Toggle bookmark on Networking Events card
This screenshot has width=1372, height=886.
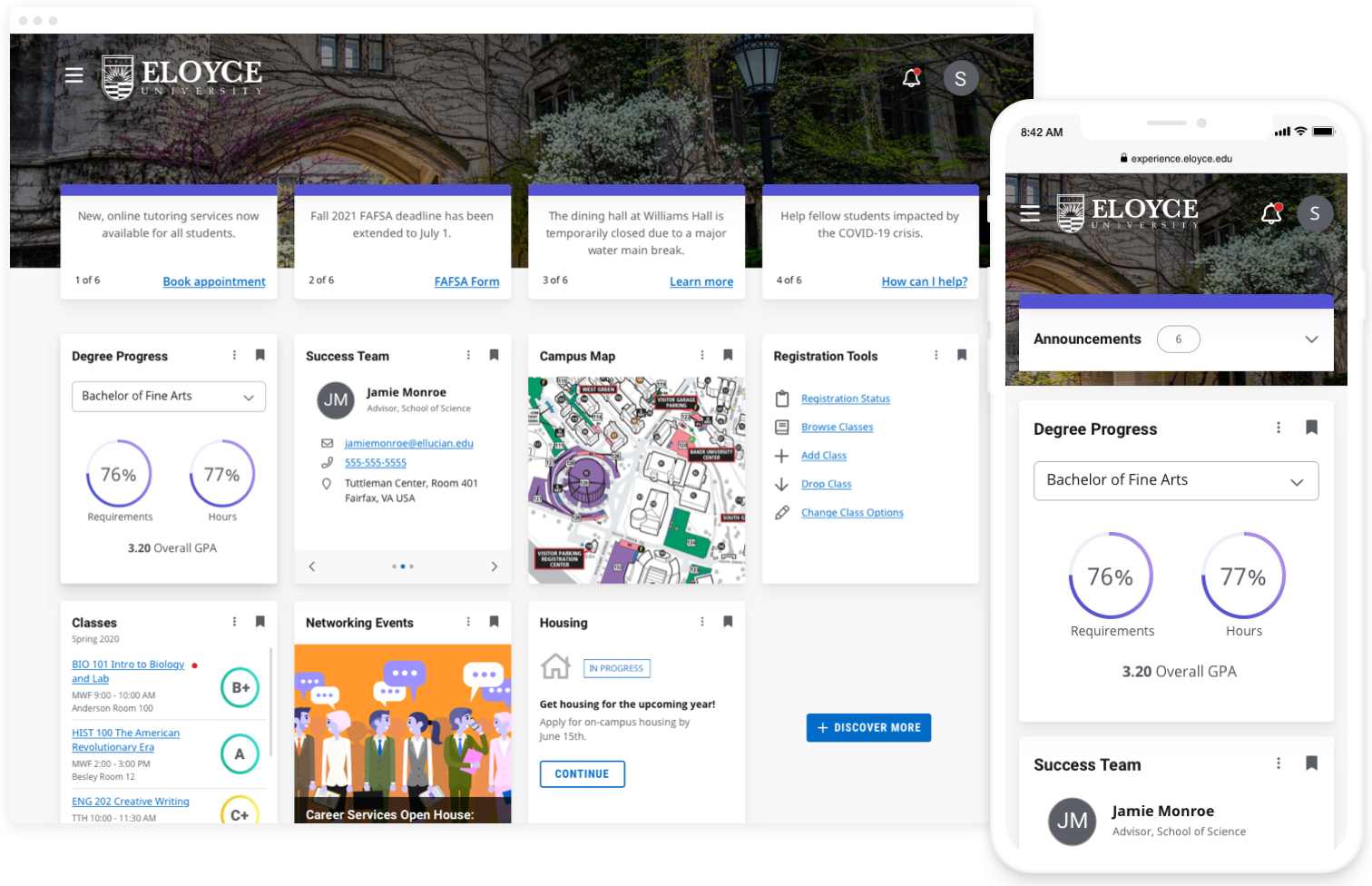point(495,622)
